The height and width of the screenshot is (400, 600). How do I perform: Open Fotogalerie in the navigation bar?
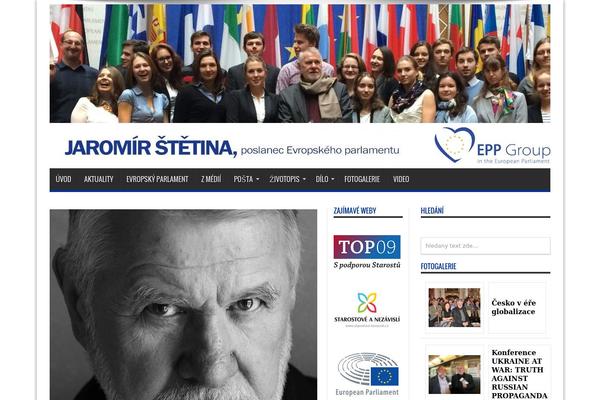[x=362, y=179]
